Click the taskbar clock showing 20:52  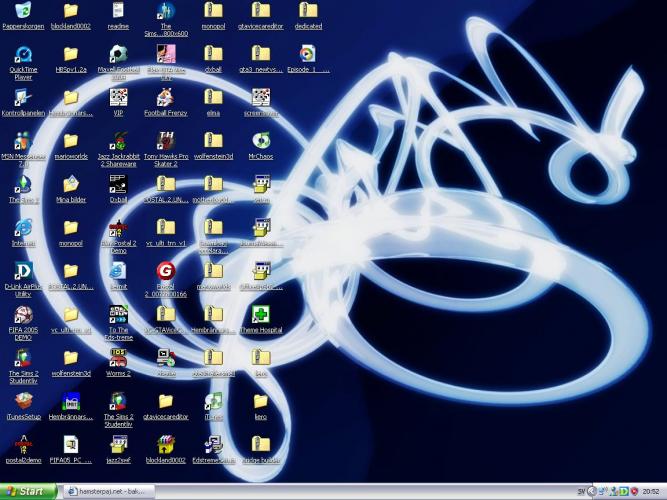point(651,491)
